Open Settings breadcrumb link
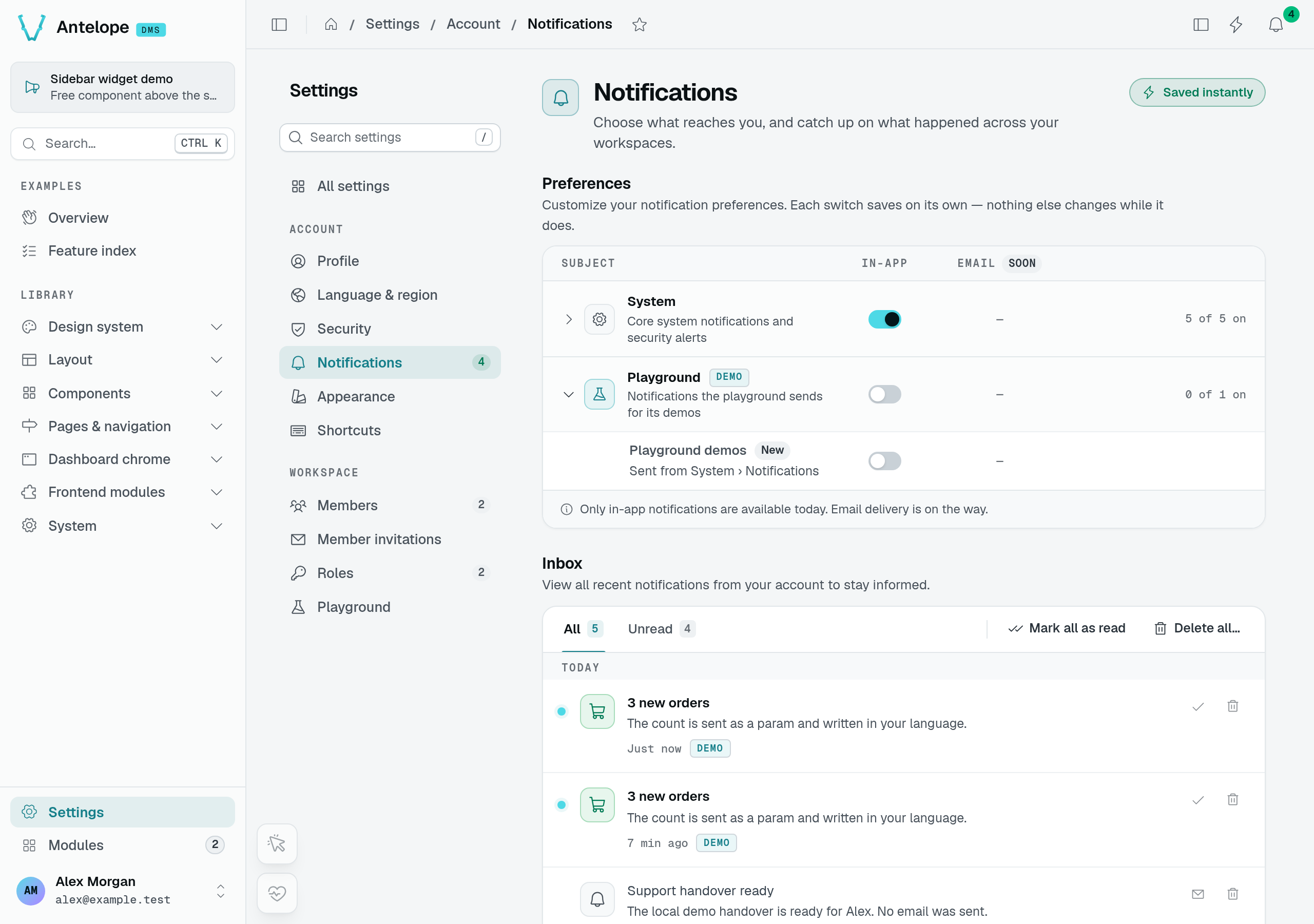1314x924 pixels. click(x=392, y=24)
